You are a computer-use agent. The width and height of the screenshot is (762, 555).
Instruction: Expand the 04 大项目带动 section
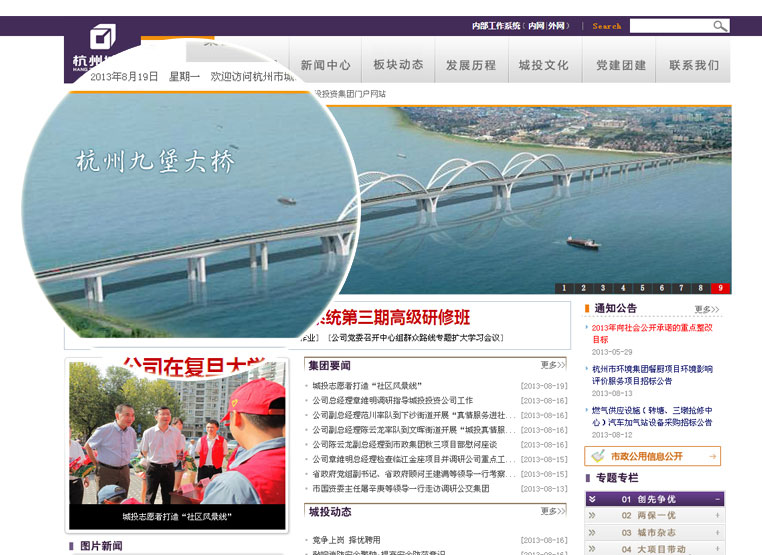[x=655, y=549]
